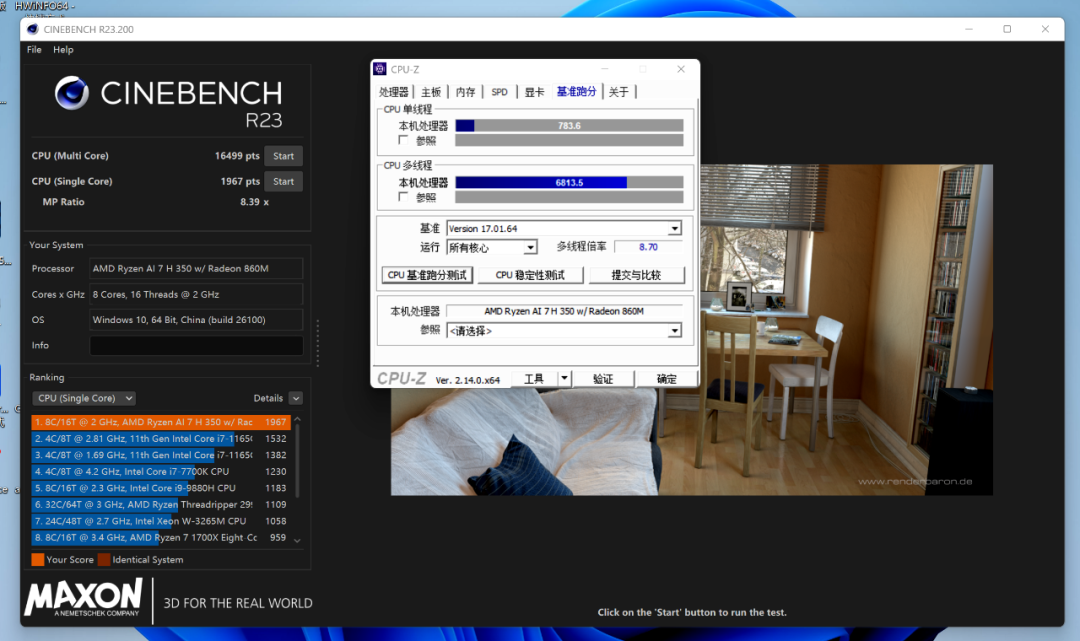Select the 基准跑分 tab in CPU-Z

576,92
